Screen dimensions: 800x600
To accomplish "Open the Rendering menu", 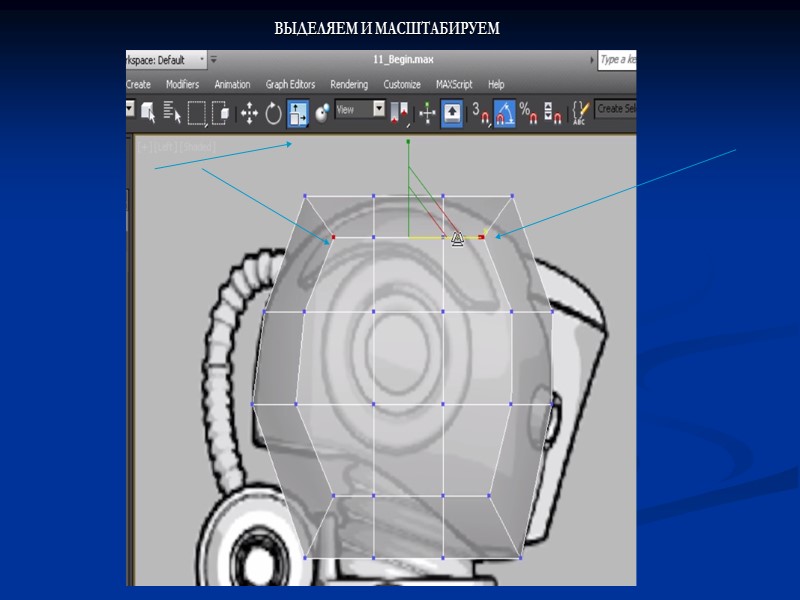I will coord(349,84).
